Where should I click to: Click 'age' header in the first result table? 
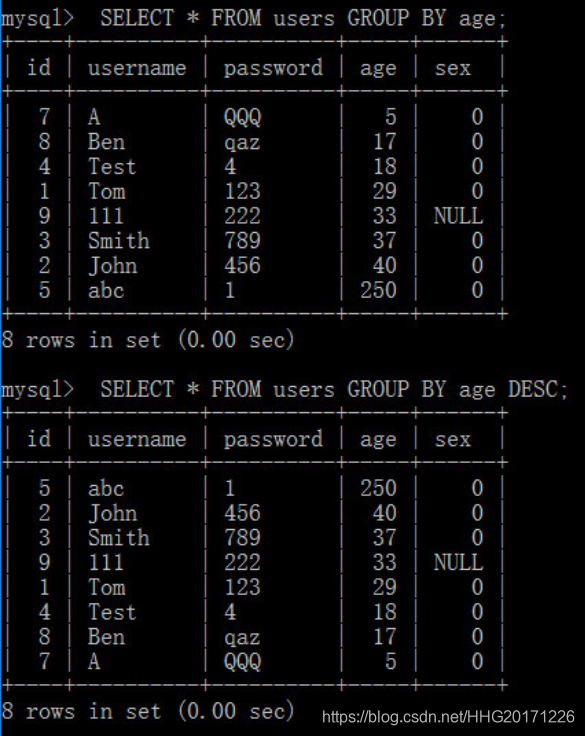tap(378, 69)
